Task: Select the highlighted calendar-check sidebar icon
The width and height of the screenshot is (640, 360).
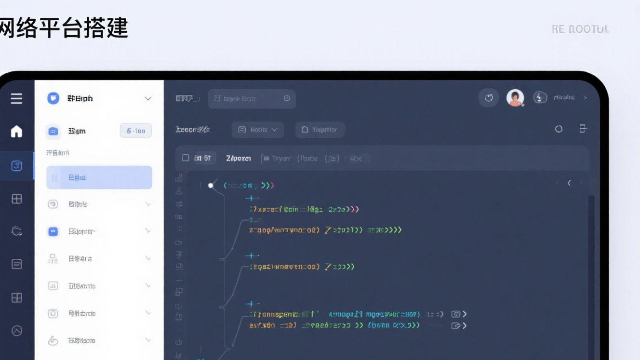Action: [x=16, y=166]
